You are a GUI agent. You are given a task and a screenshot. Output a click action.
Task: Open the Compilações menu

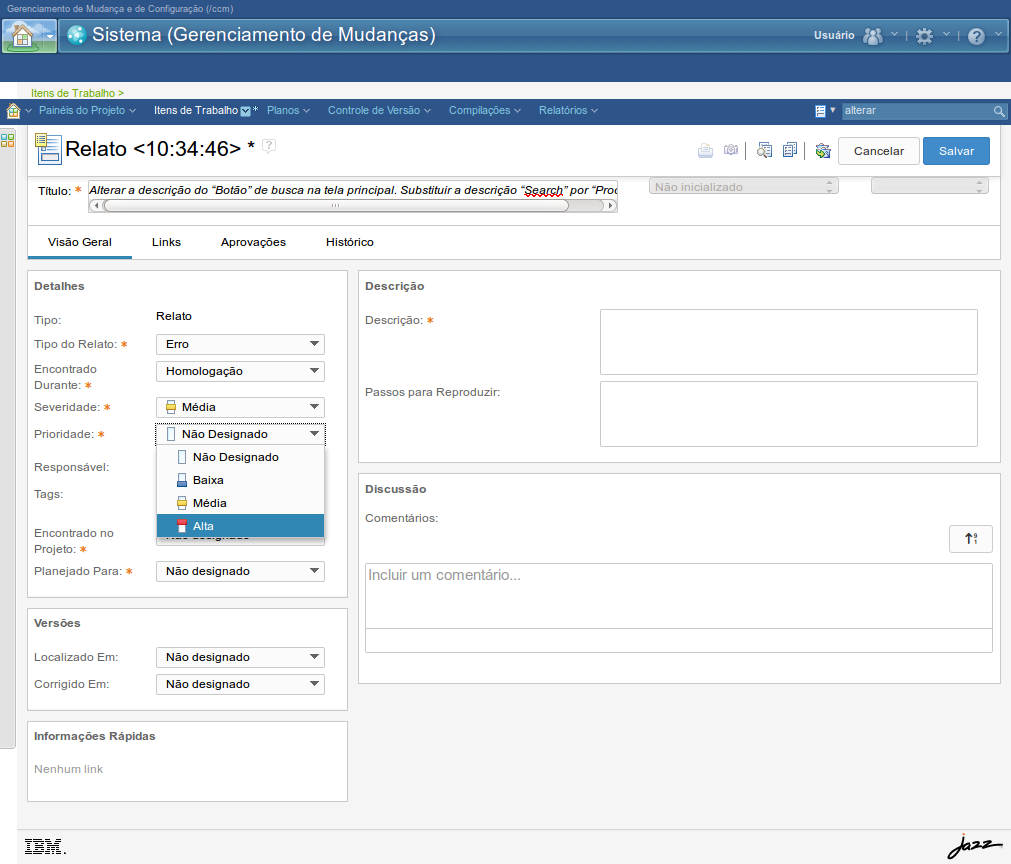click(x=485, y=111)
